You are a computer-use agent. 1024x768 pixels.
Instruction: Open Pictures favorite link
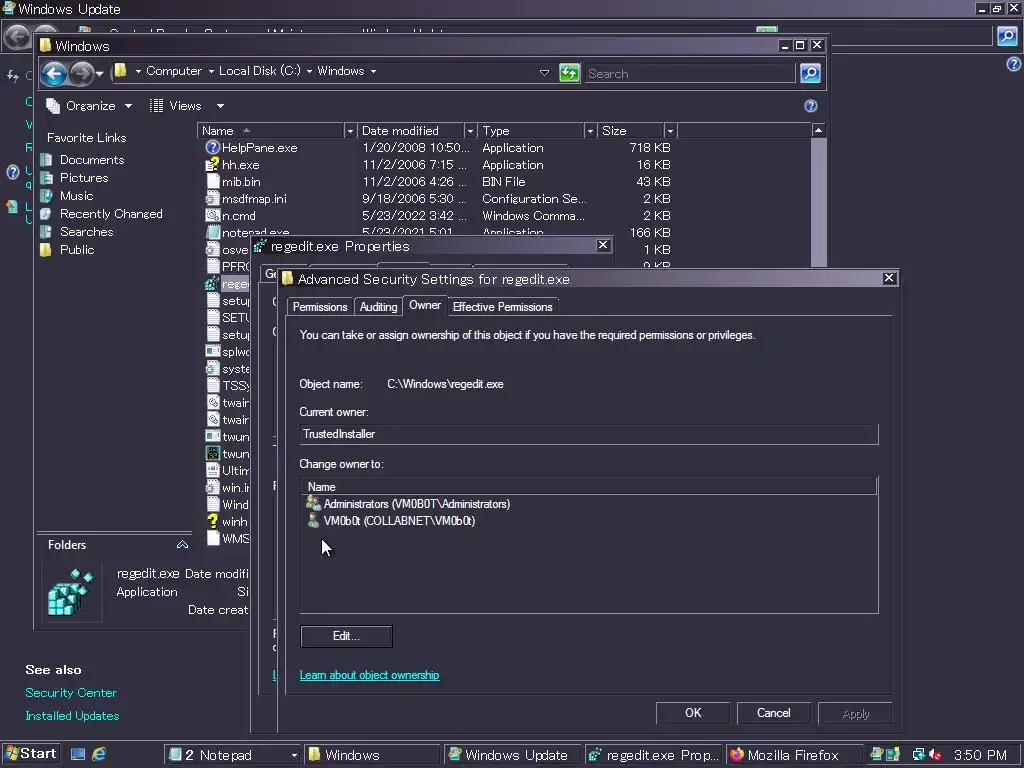[84, 178]
